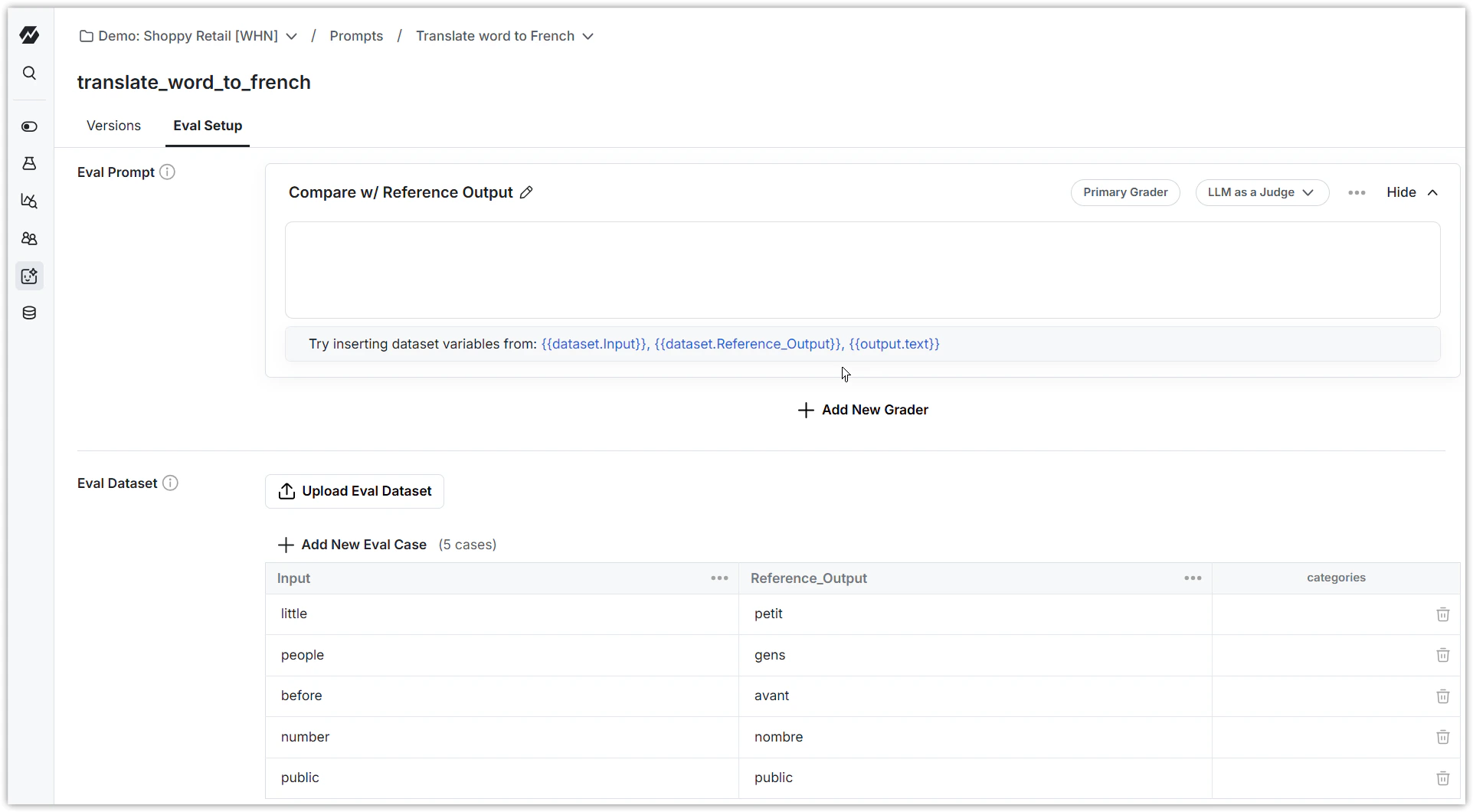Navigate to Prompts in the breadcrumb

[x=356, y=36]
